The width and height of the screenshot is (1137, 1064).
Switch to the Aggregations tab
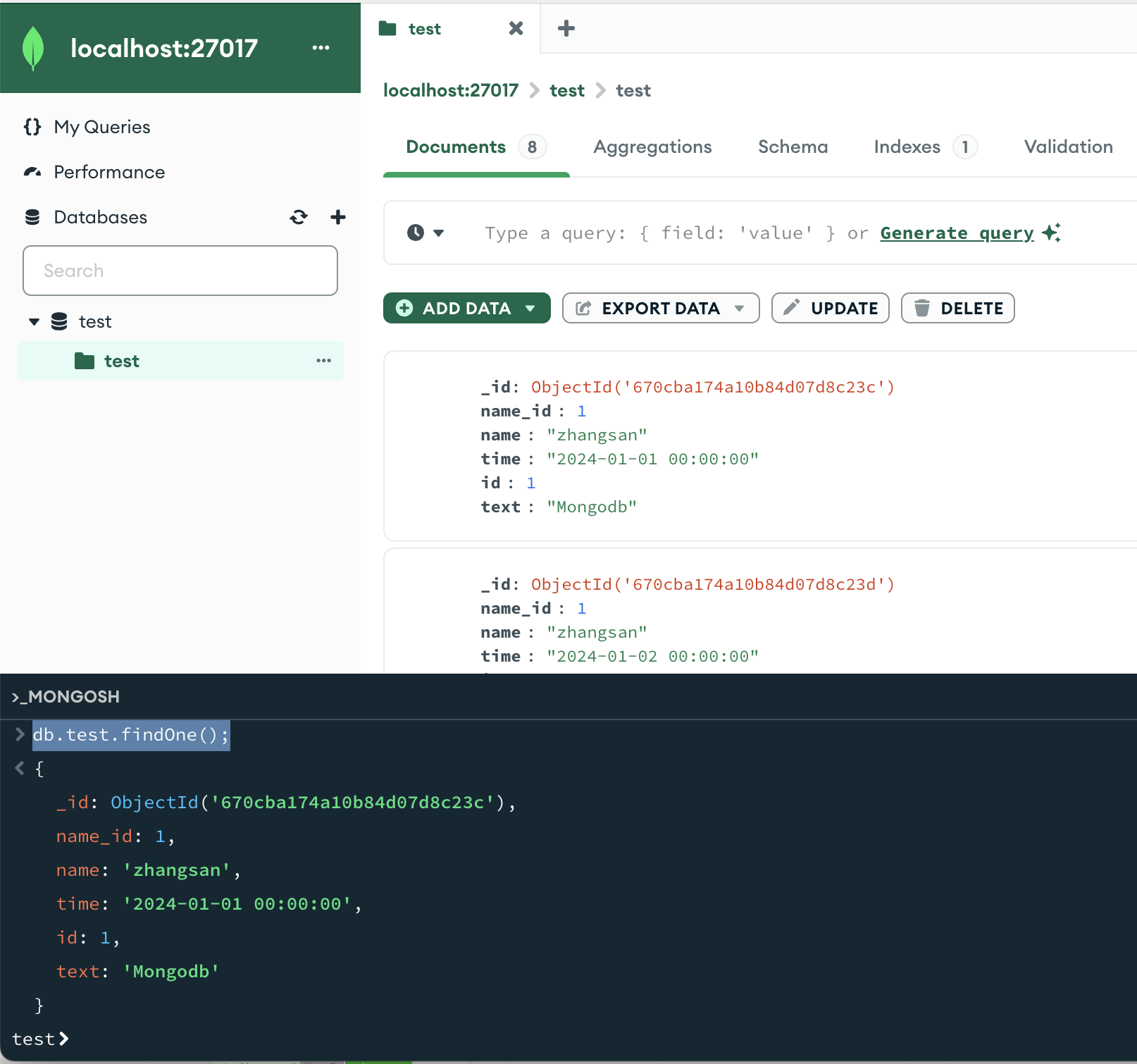point(652,147)
